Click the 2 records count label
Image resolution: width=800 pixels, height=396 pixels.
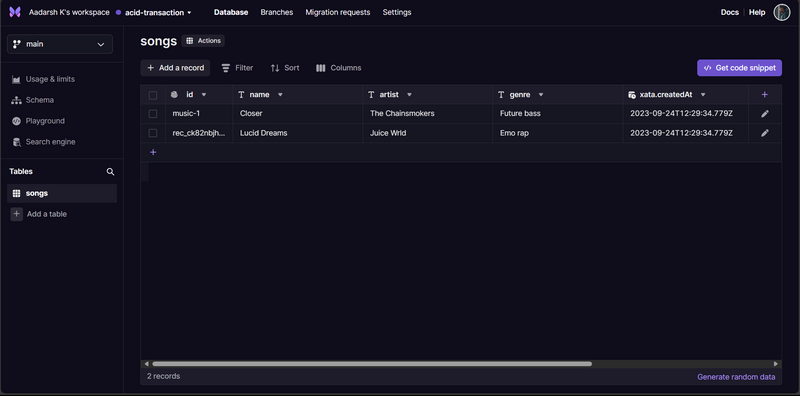click(163, 377)
